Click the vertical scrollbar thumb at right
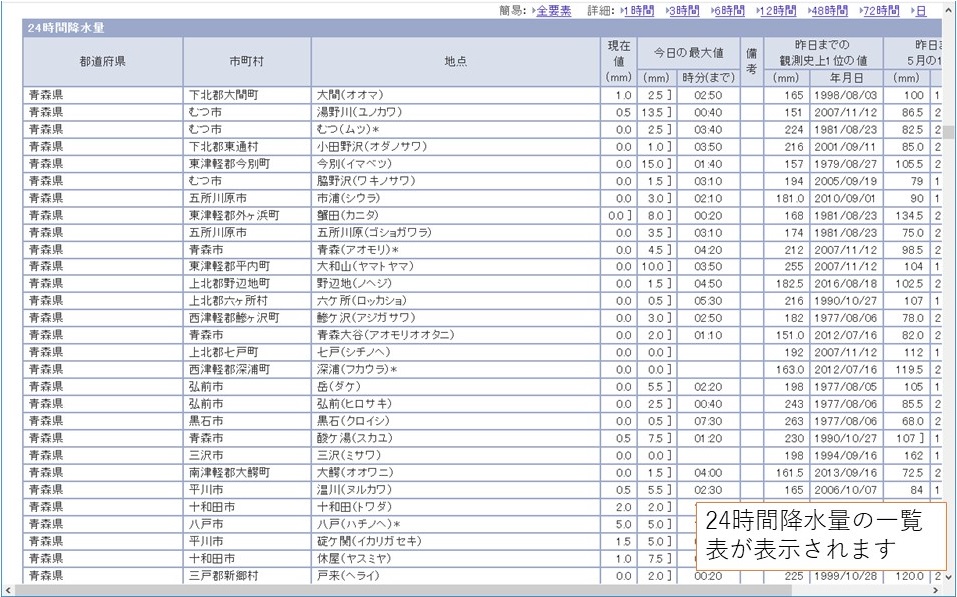Image resolution: width=957 pixels, height=597 pixels. (x=948, y=132)
